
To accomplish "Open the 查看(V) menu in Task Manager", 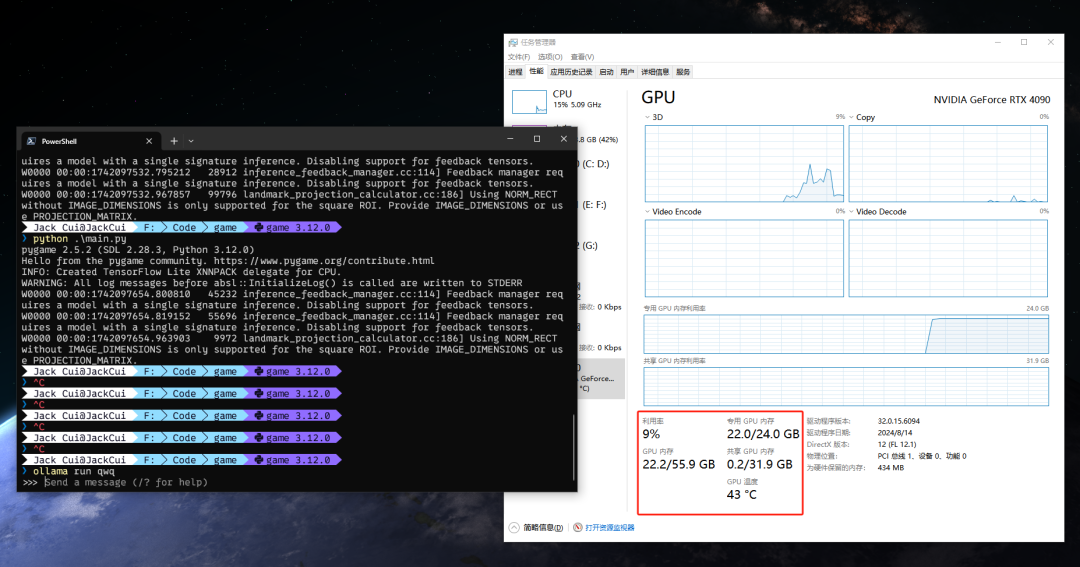I will [582, 57].
